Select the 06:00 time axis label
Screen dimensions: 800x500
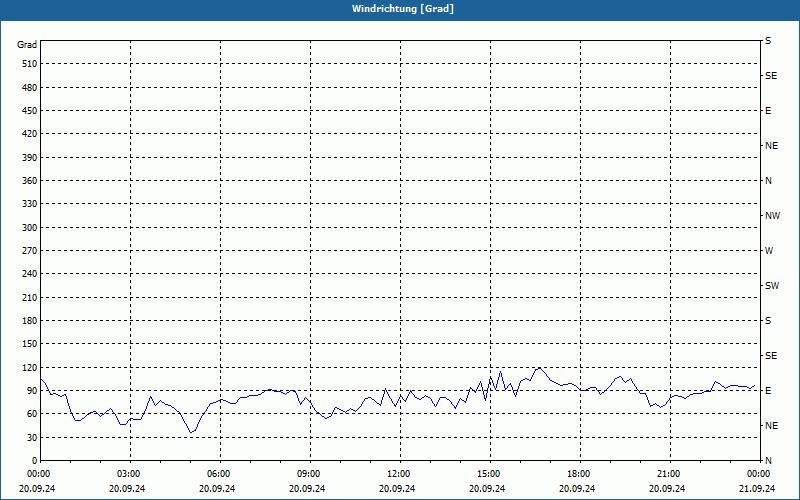click(217, 474)
